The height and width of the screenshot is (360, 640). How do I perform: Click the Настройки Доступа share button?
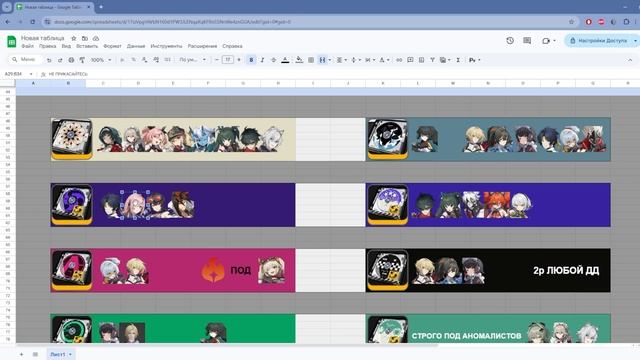(598, 40)
